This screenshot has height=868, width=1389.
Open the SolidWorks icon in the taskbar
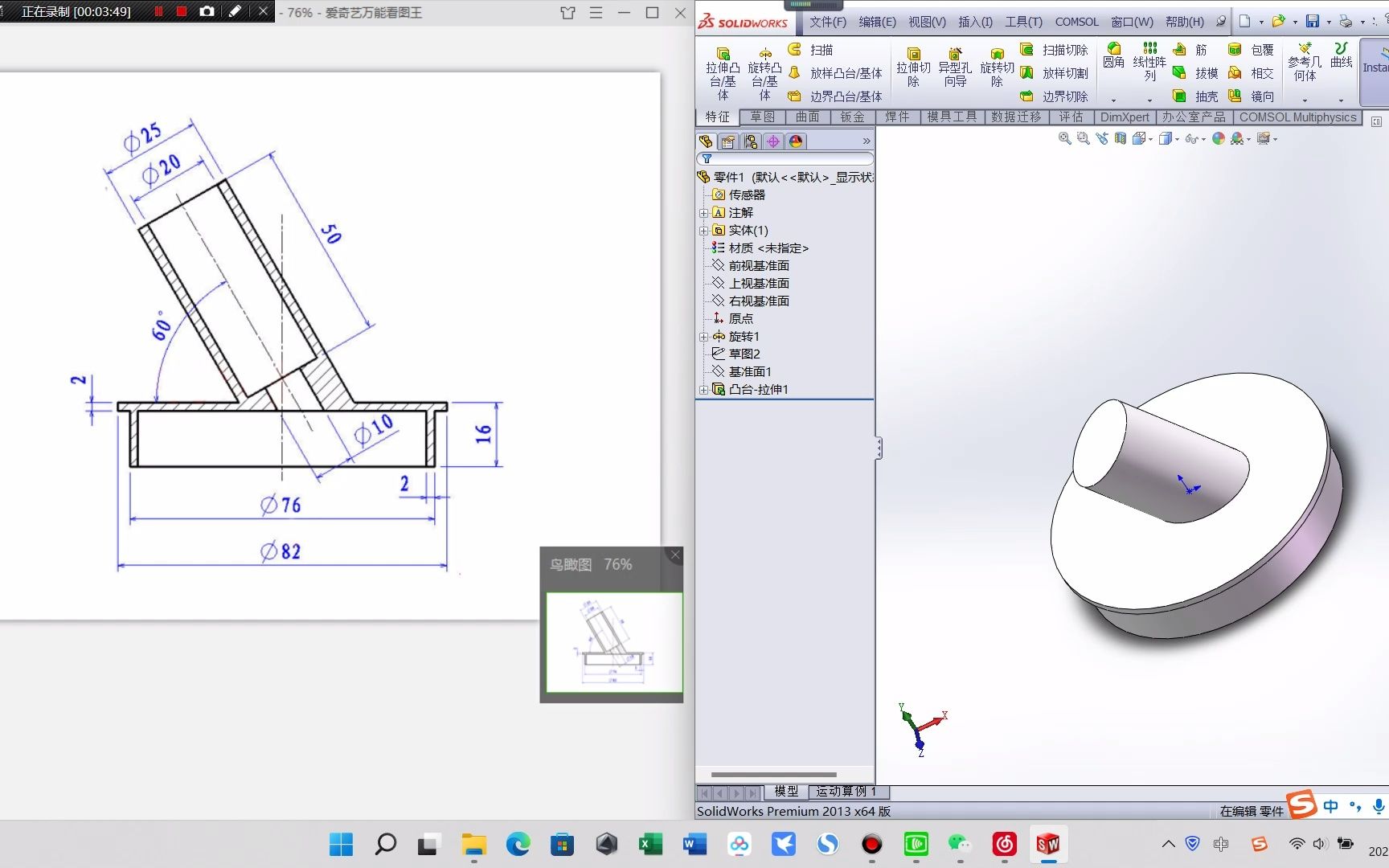coord(1047,844)
